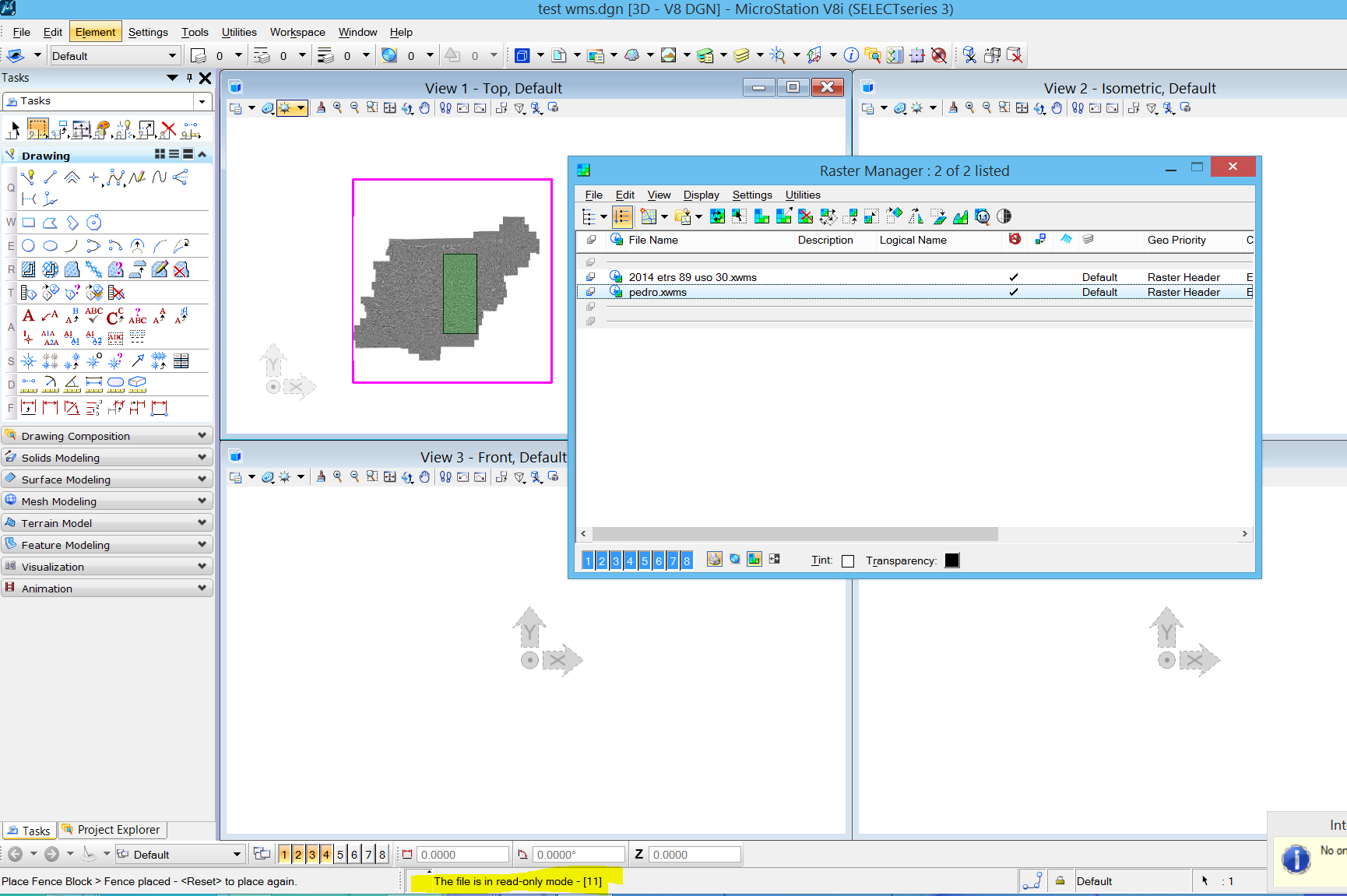
Task: Choose the Place SmartLine tool
Action: tap(29, 177)
